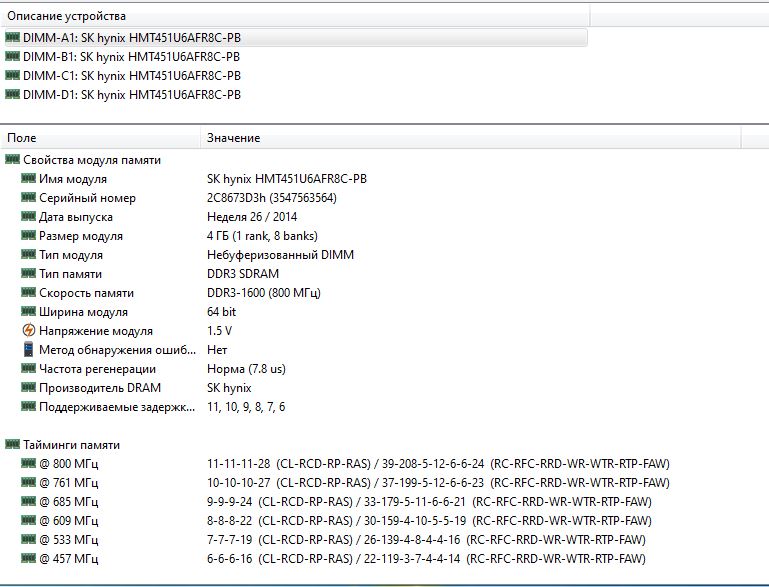769x587 pixels.
Task: Select the timing value starting '6-6-6-16'
Action: point(426,559)
